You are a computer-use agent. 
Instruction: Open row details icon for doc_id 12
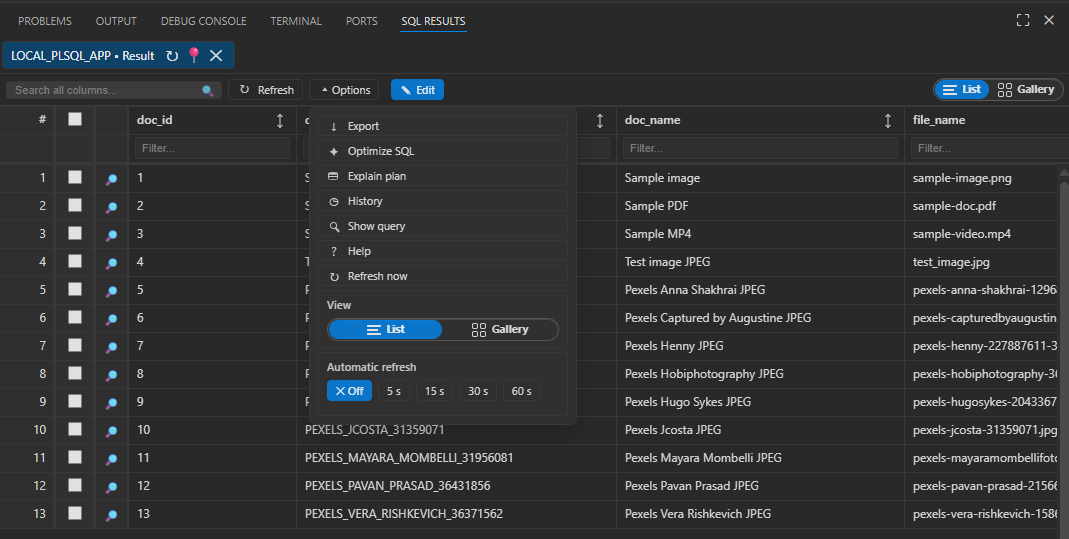pyautogui.click(x=111, y=487)
